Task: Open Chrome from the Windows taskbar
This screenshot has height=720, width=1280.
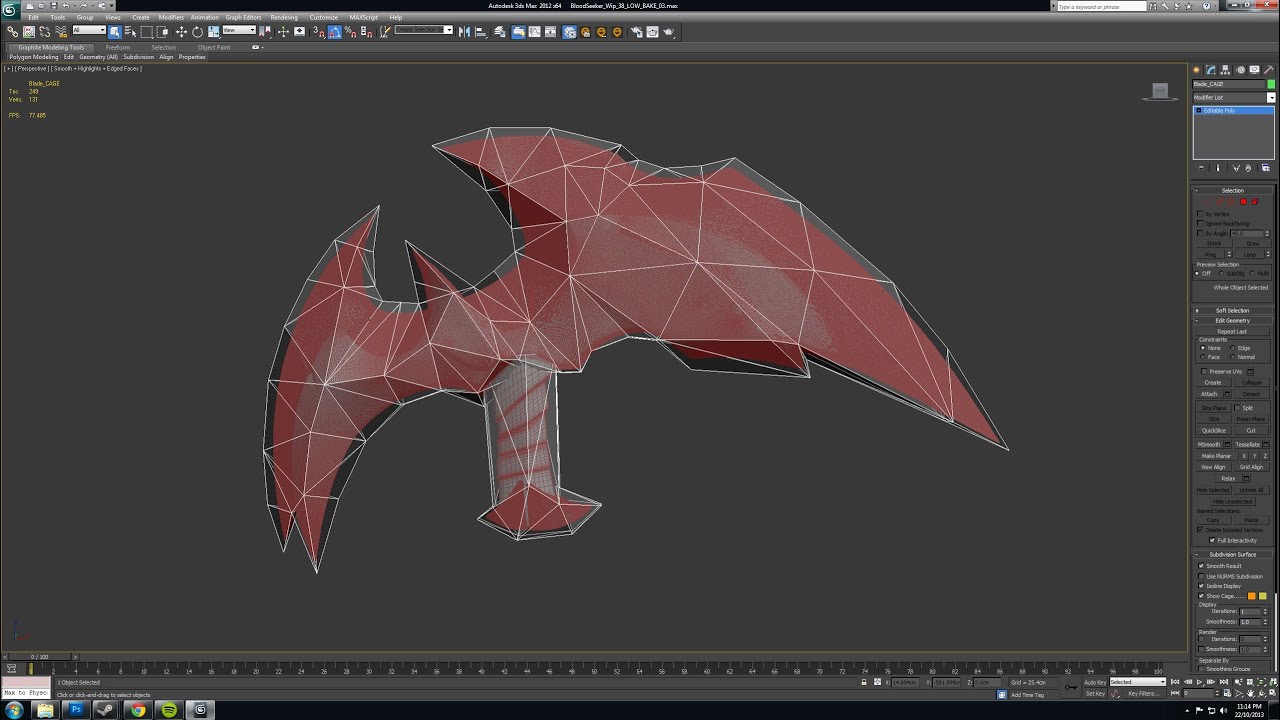Action: pyautogui.click(x=138, y=710)
